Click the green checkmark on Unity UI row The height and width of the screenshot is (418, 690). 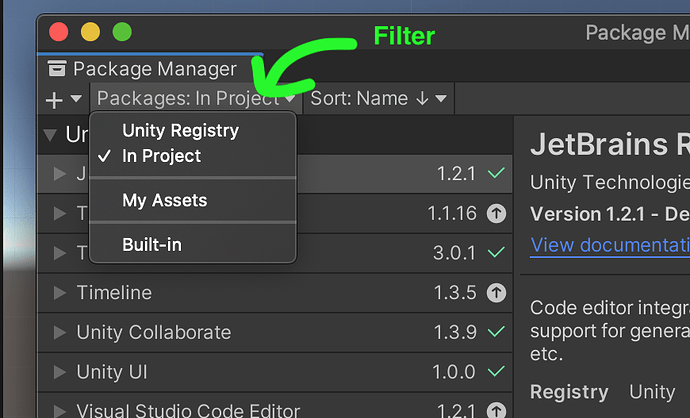[496, 373]
